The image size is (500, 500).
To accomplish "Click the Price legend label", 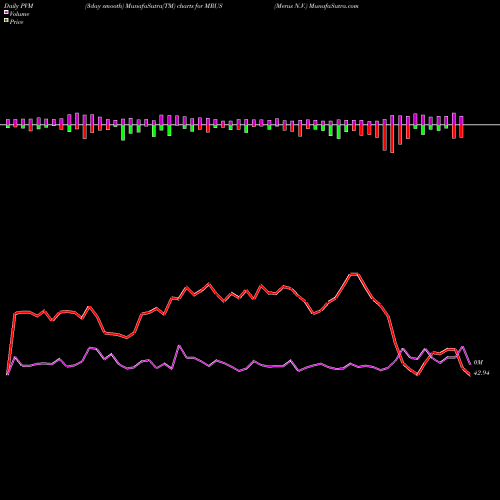I will [16, 22].
